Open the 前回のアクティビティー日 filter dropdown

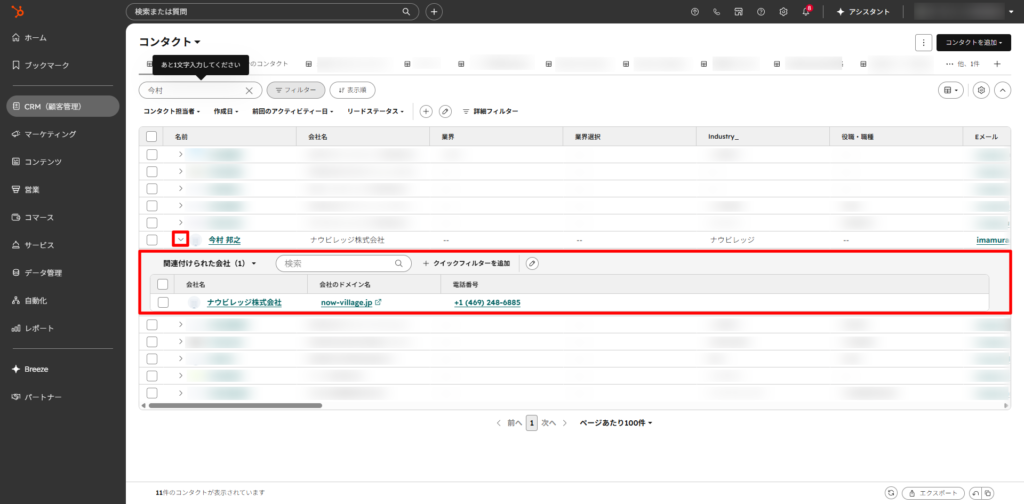click(x=293, y=112)
